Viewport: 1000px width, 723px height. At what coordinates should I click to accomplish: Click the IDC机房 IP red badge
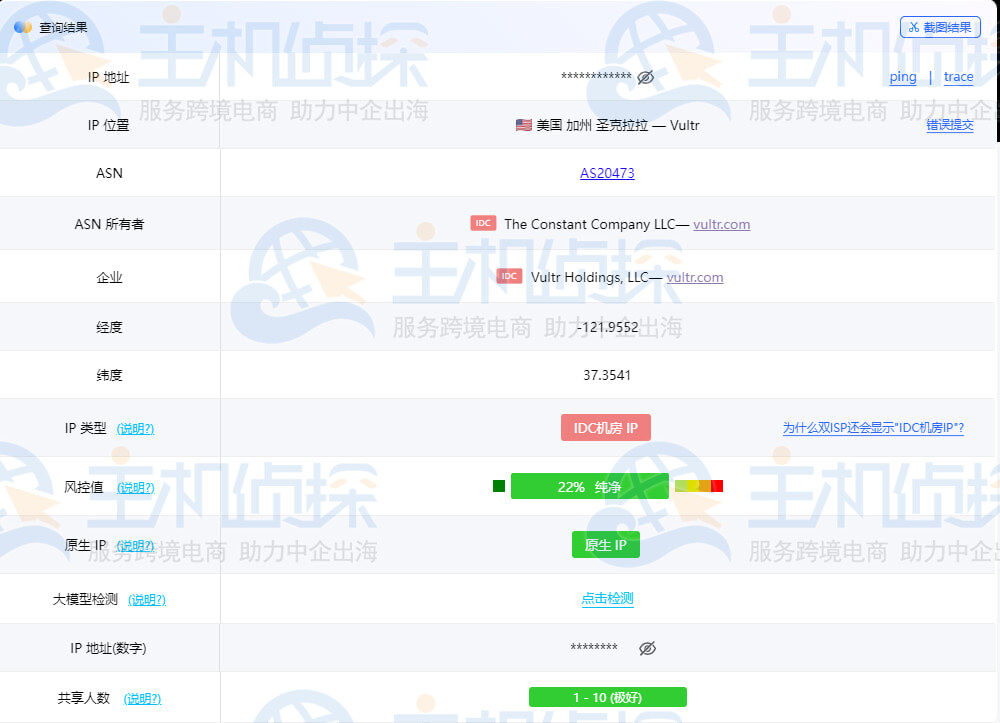click(605, 427)
